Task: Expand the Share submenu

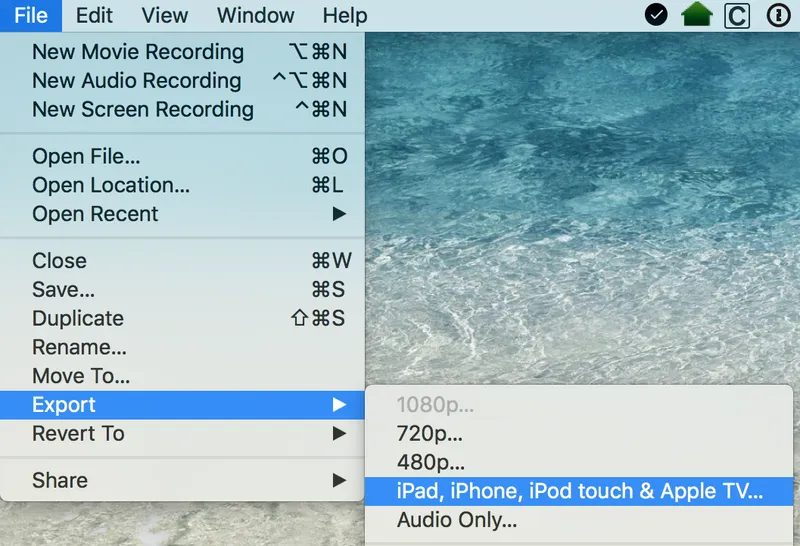Action: pos(182,480)
